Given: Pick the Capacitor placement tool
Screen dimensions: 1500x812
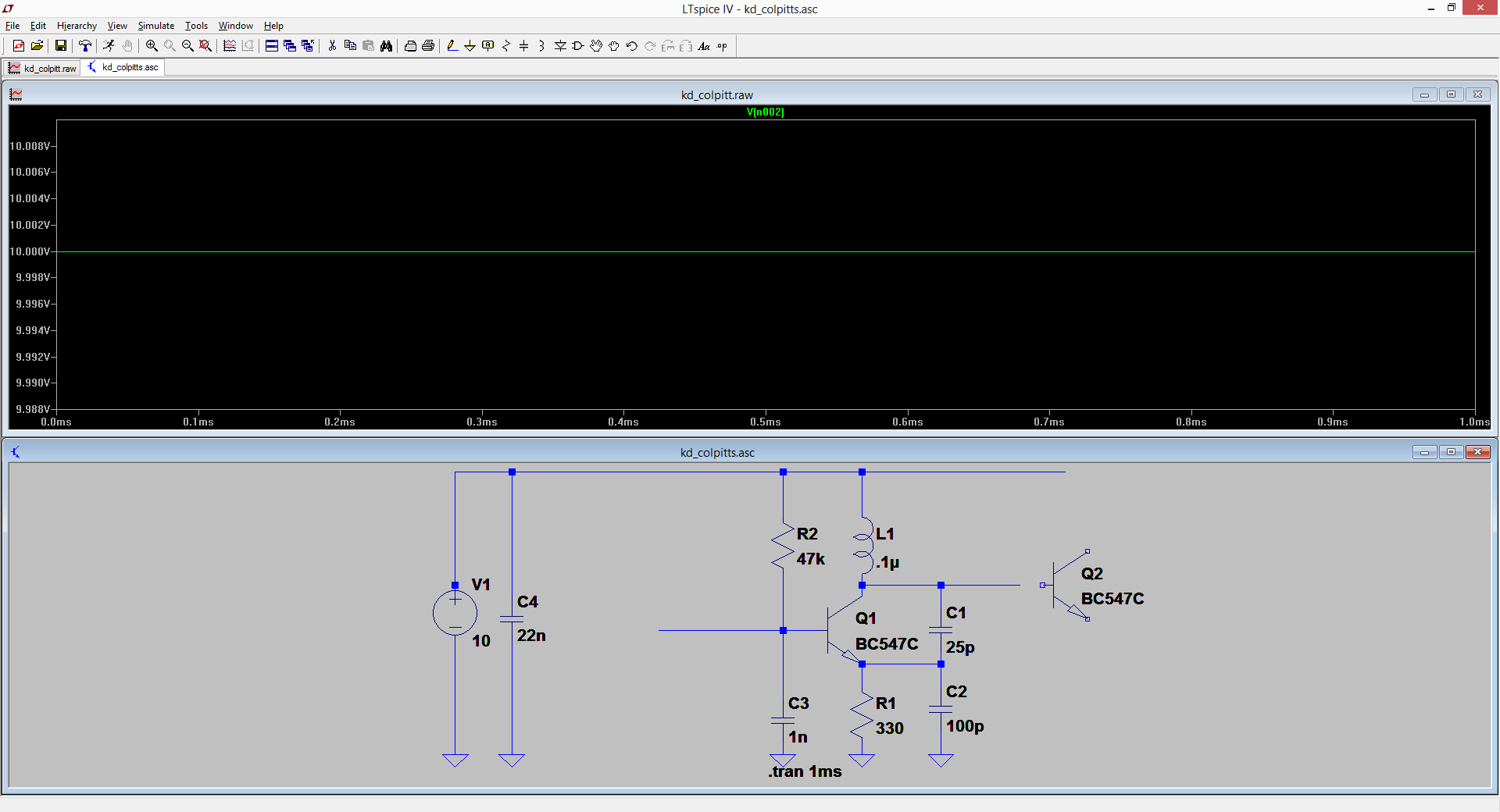Looking at the screenshot, I should click(523, 46).
